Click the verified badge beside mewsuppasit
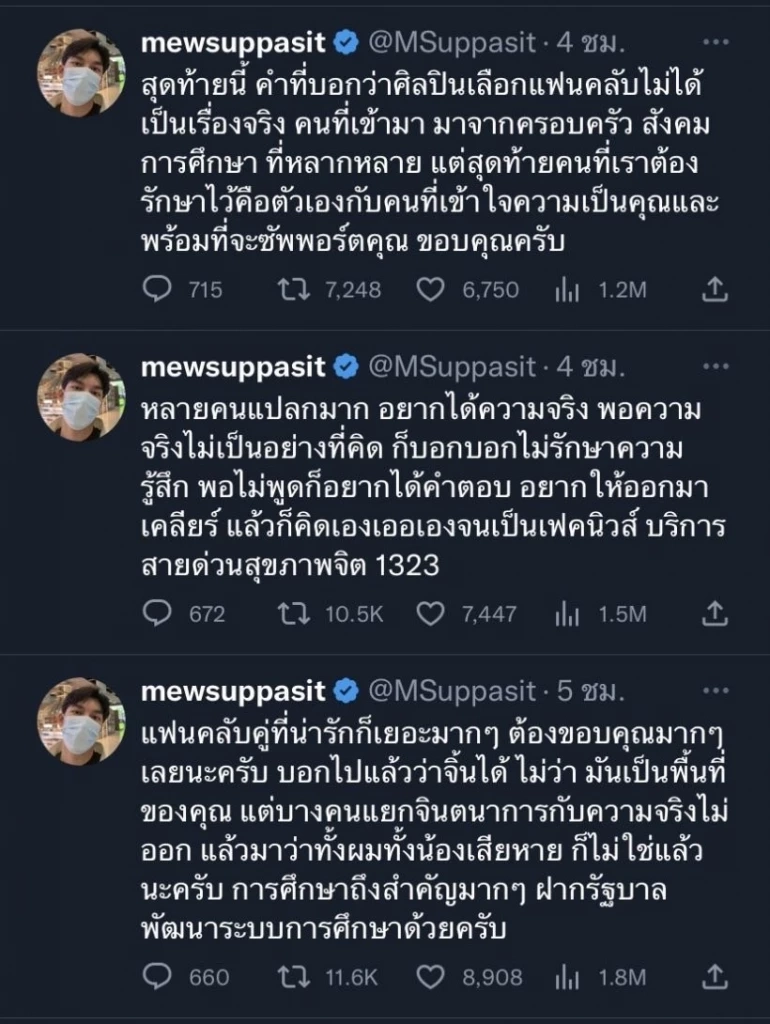770x1024 pixels. click(345, 42)
